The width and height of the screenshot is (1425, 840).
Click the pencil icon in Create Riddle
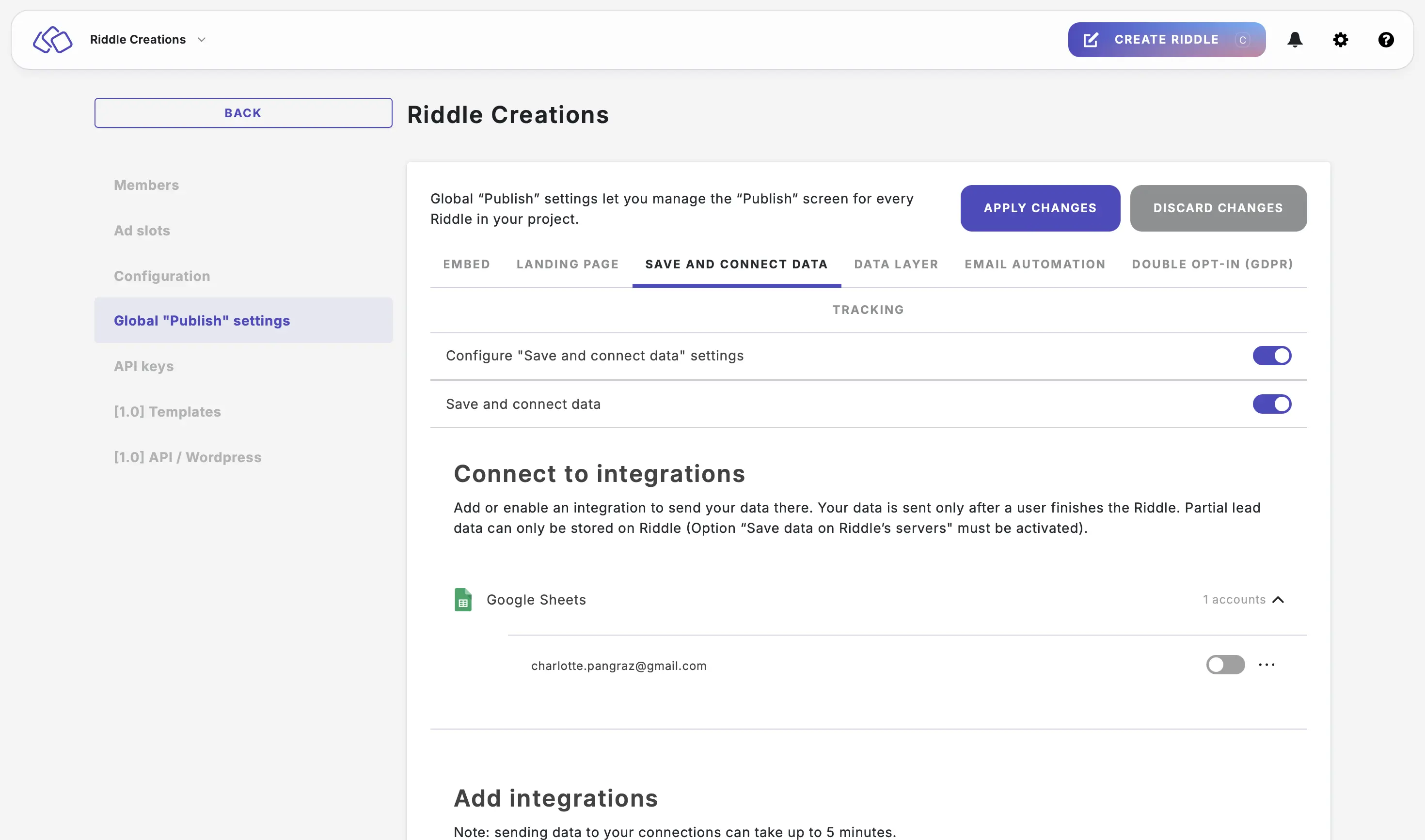click(1090, 40)
